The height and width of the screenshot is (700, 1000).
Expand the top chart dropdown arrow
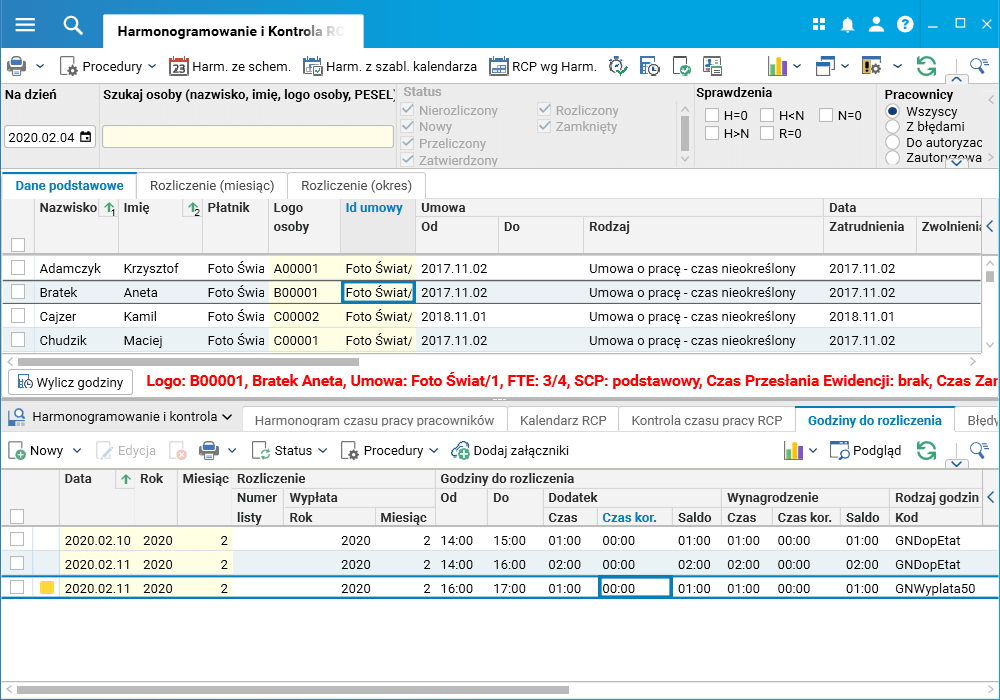(x=797, y=66)
